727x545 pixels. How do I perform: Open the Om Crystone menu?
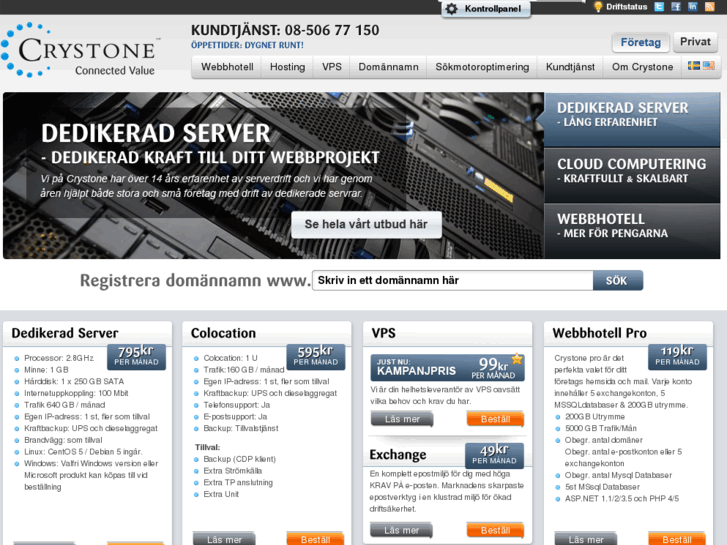click(x=642, y=67)
